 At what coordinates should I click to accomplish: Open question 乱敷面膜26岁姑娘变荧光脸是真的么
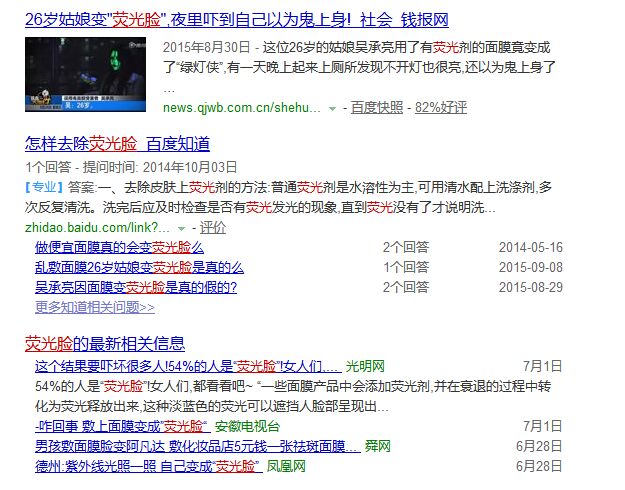coord(139,267)
